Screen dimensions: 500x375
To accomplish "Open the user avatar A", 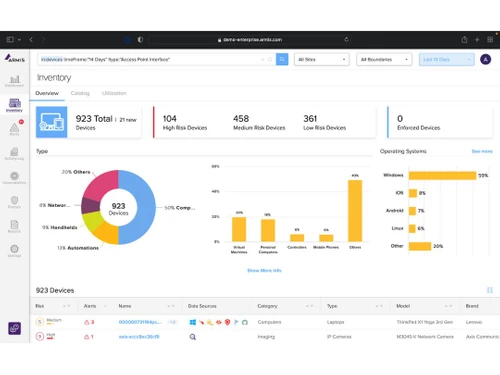I will (x=485, y=59).
